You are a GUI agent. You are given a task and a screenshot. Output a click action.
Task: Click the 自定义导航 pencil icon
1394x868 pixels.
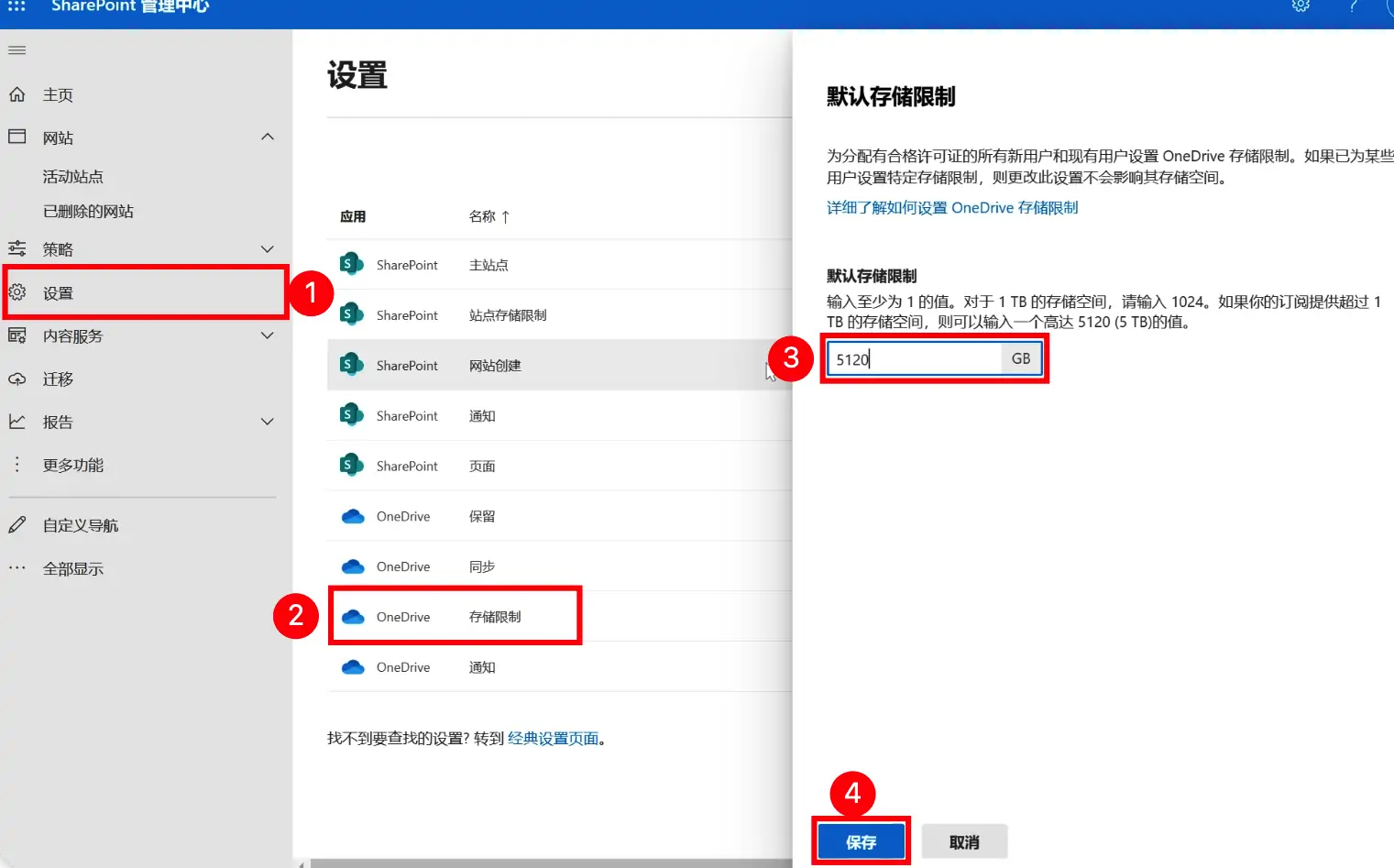coord(16,524)
